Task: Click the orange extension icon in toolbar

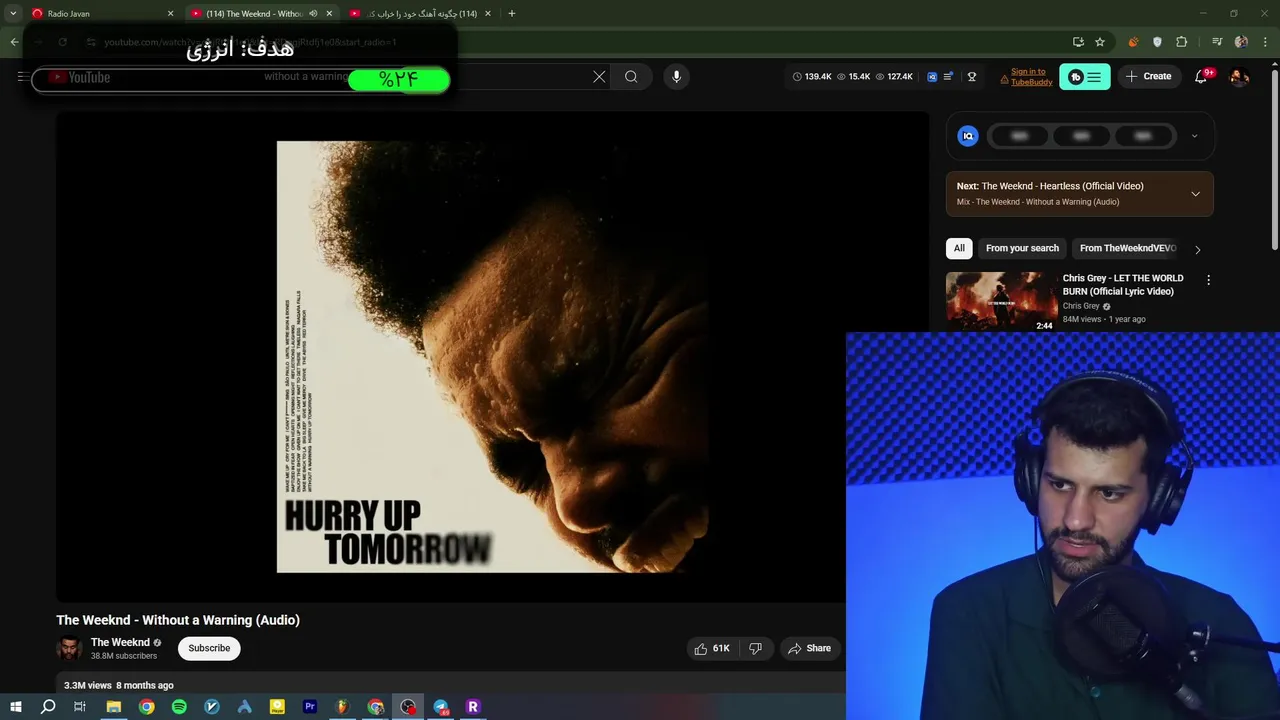Action: (1133, 42)
